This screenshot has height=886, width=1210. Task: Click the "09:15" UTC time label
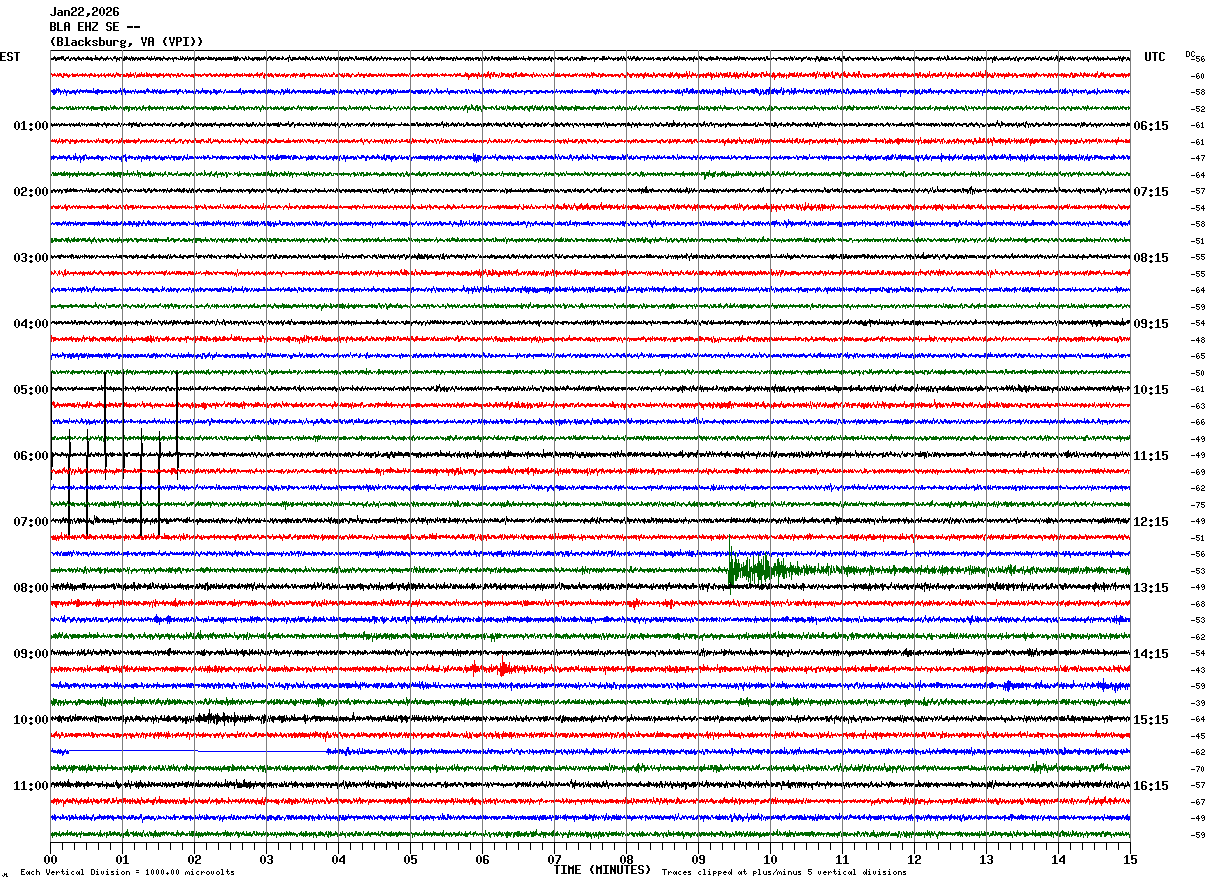(x=1151, y=324)
